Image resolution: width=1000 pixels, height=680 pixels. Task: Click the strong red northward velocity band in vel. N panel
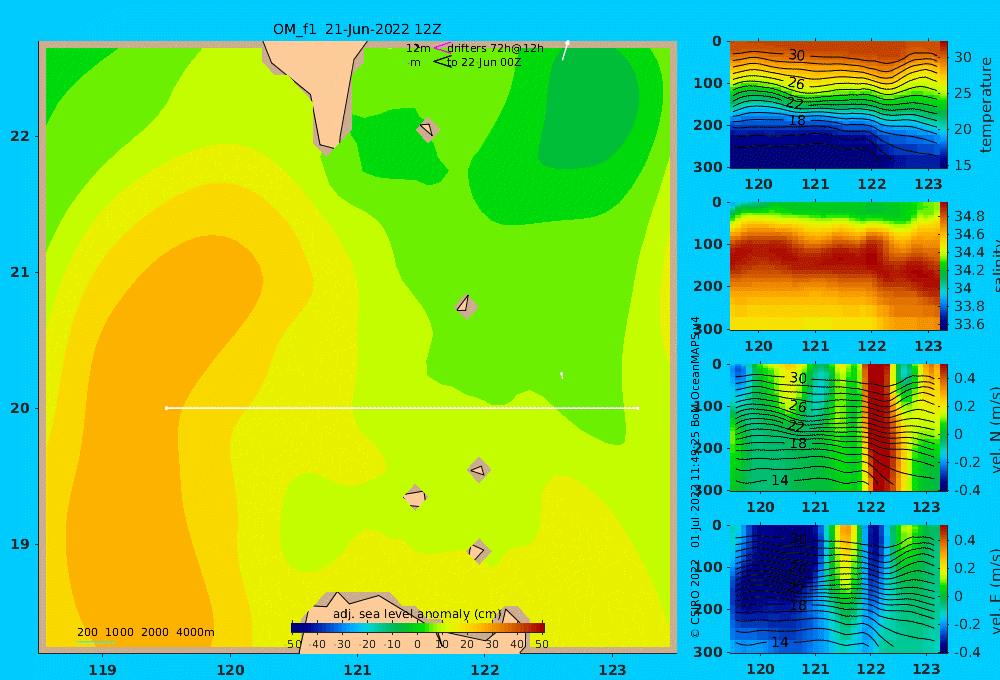coord(878,427)
